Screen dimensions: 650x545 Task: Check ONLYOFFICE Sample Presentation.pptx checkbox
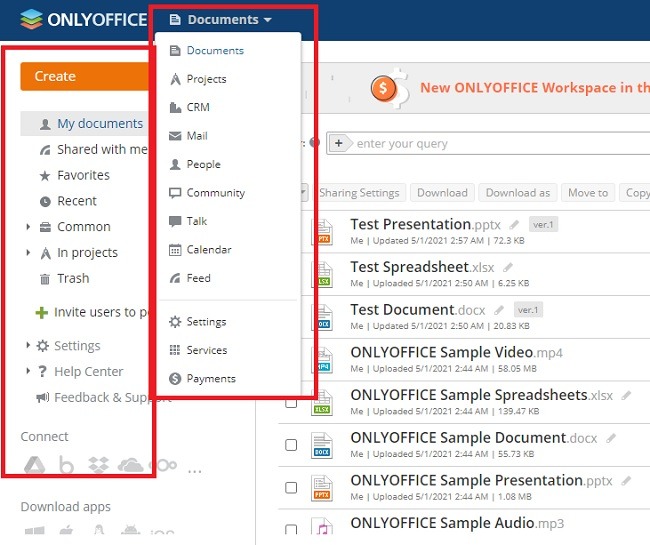[x=291, y=488]
